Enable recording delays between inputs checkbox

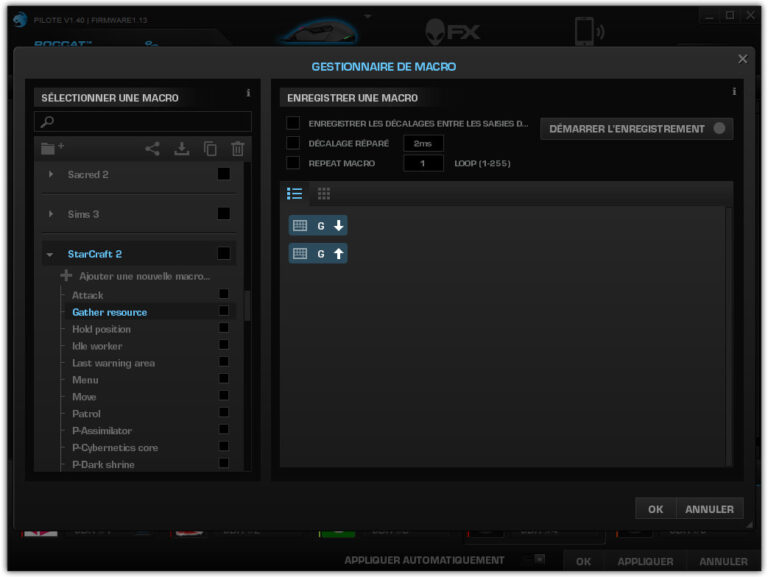293,122
